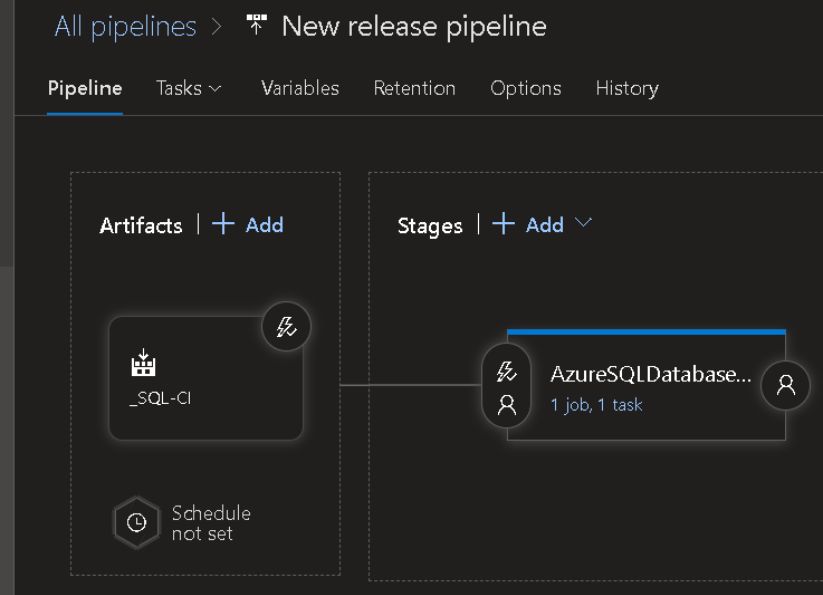
Task: Click the artifact continuous deployment trigger lightning icon
Action: tap(287, 328)
